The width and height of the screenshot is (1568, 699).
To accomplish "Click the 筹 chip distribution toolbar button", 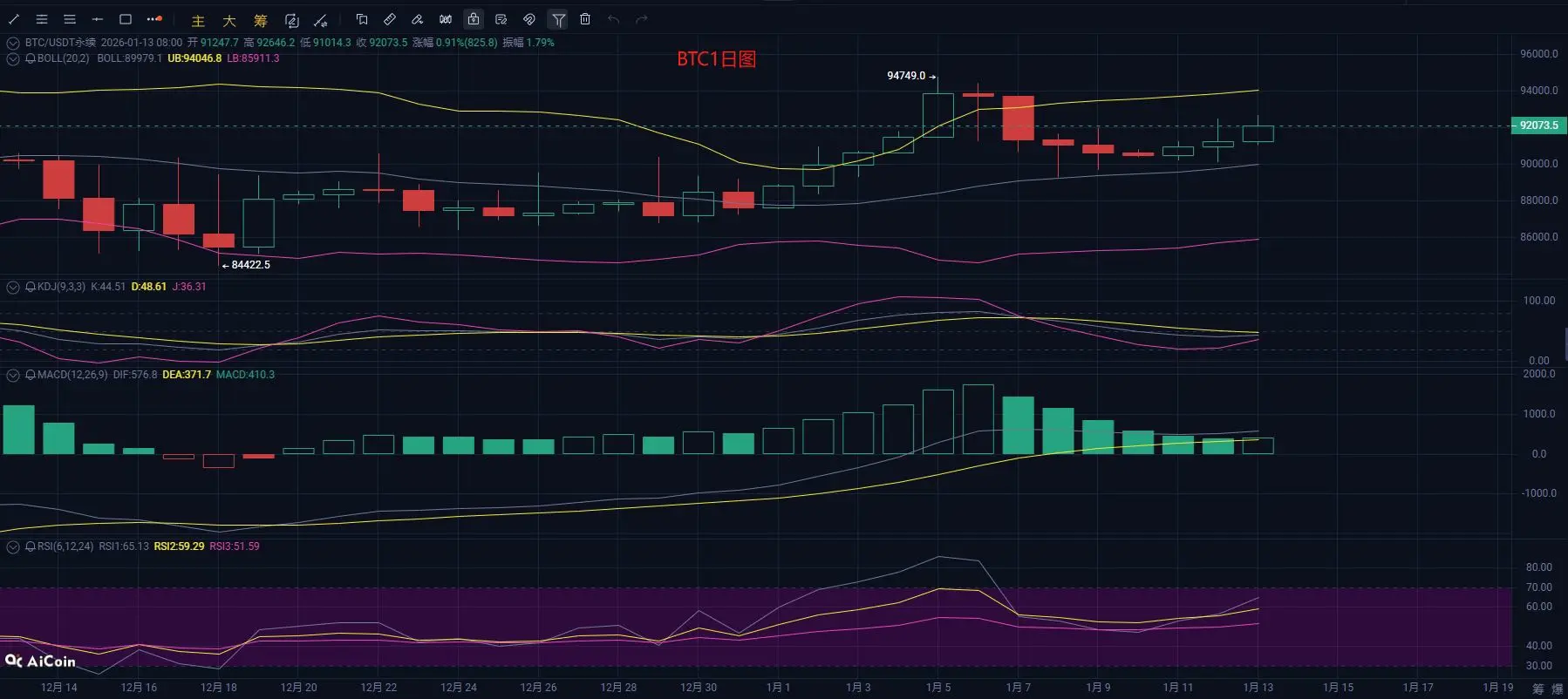I will coord(261,20).
